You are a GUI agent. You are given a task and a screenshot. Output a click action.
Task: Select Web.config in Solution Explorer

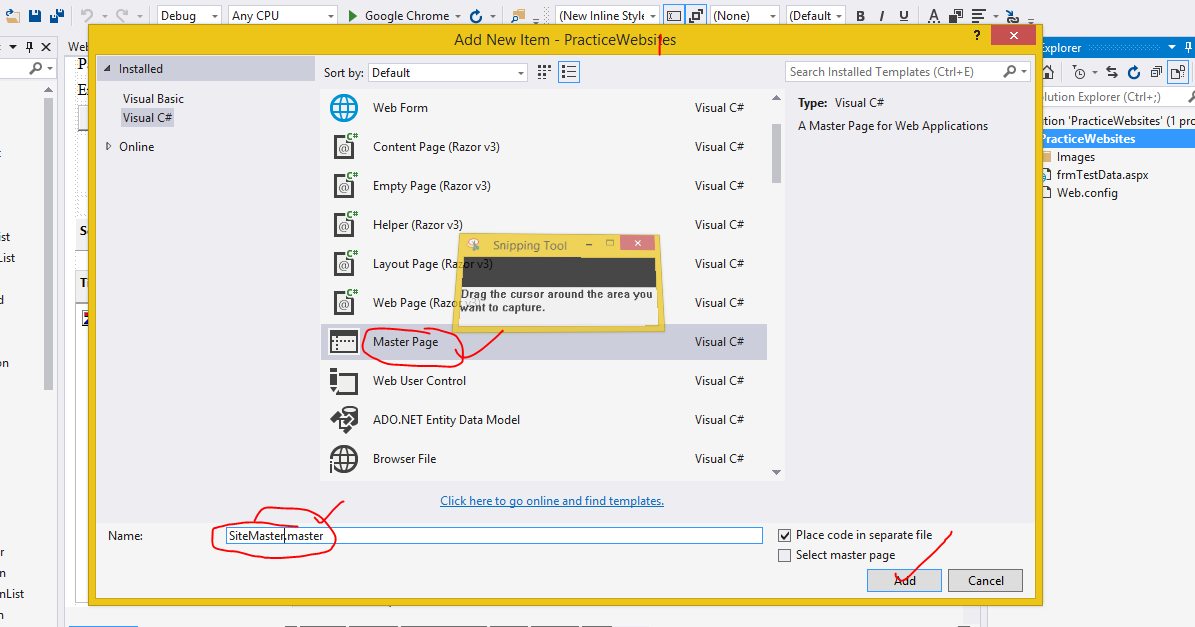pyautogui.click(x=1087, y=192)
